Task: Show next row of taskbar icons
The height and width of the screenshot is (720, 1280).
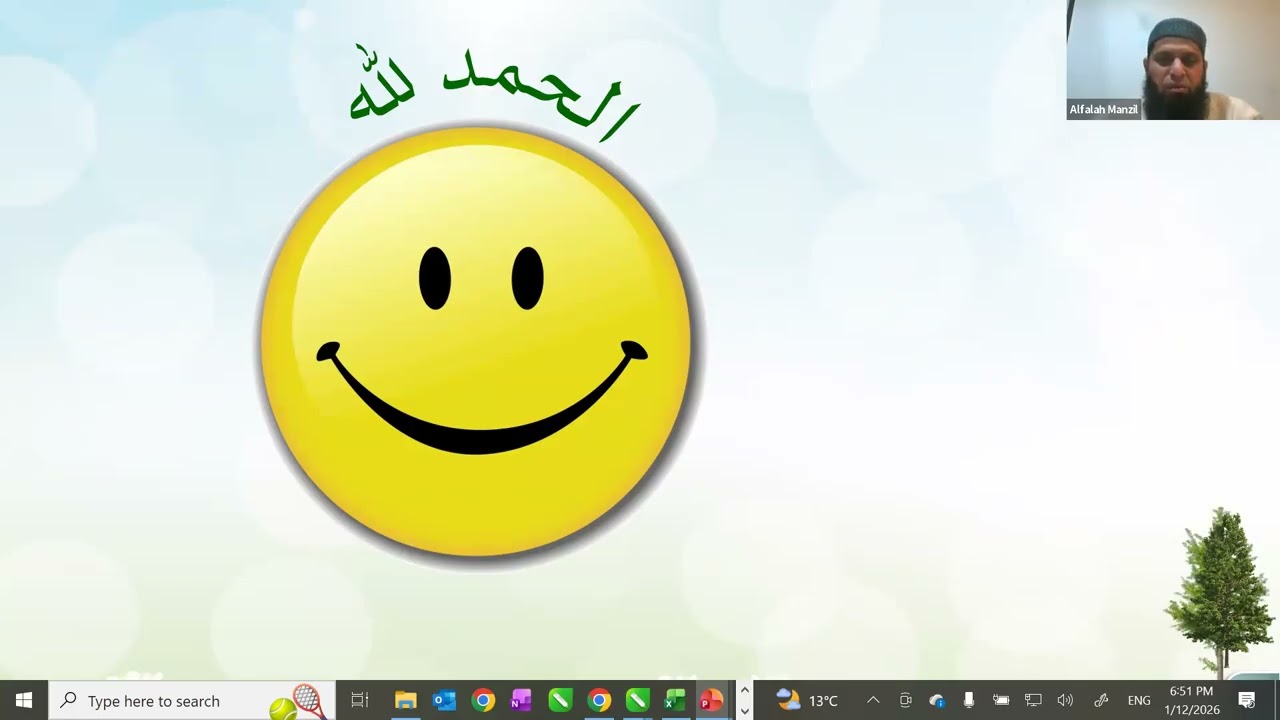Action: 744,710
